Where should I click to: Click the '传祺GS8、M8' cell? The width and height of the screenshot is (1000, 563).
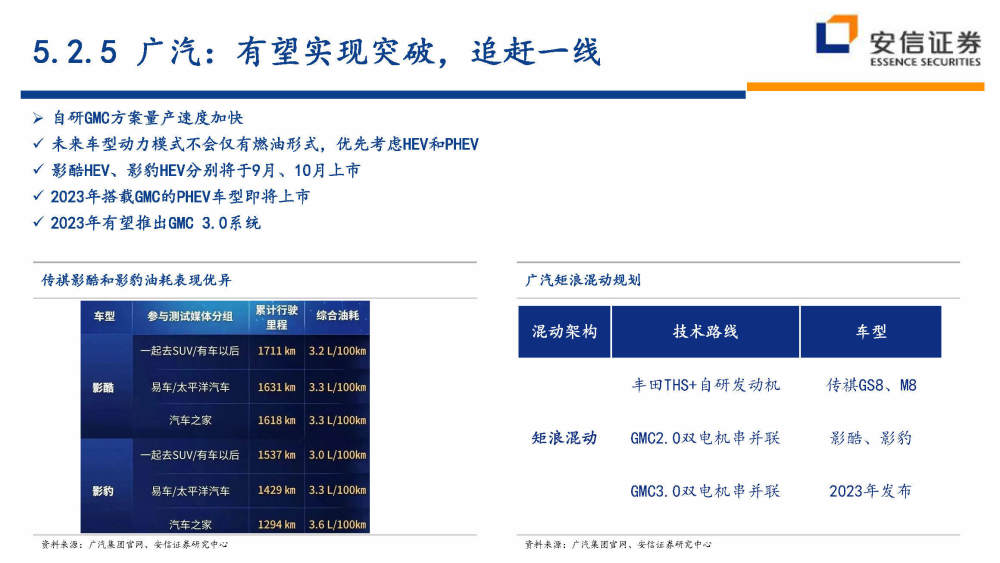click(871, 385)
